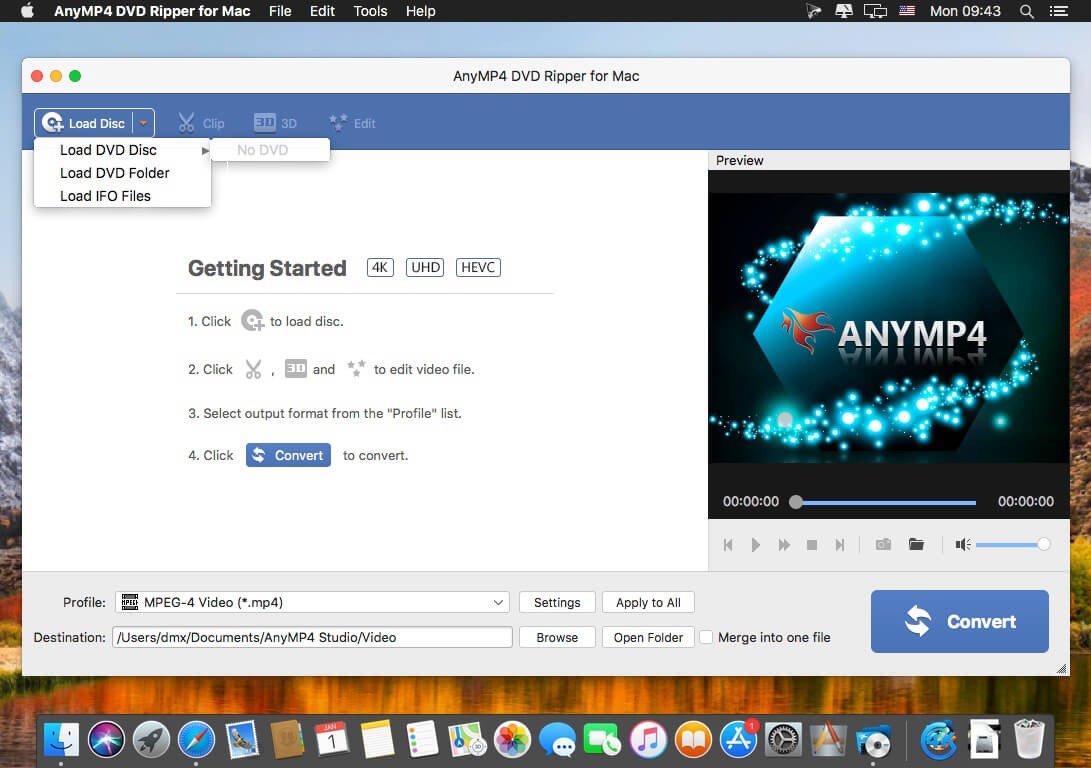This screenshot has height=768, width=1091.
Task: Click the ANYMP4 preview thumbnail
Action: (889, 327)
